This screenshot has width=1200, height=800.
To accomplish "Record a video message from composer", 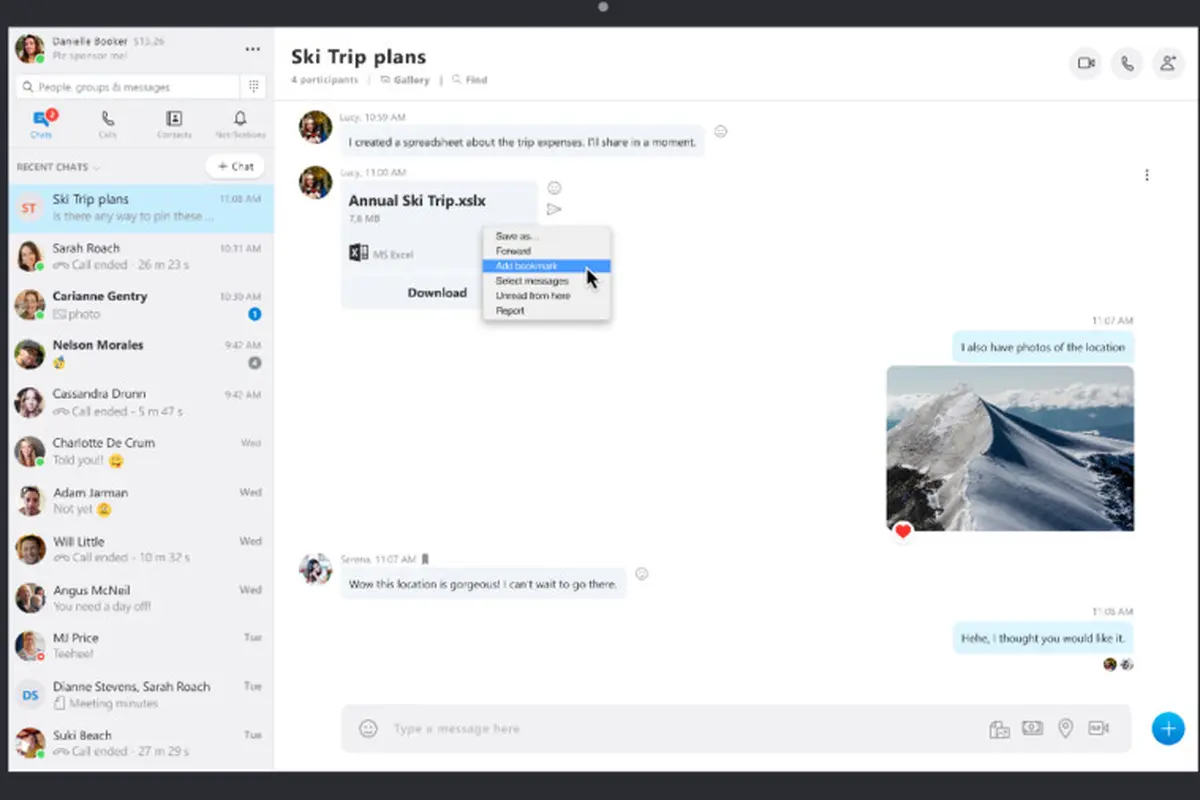I will [x=1099, y=728].
